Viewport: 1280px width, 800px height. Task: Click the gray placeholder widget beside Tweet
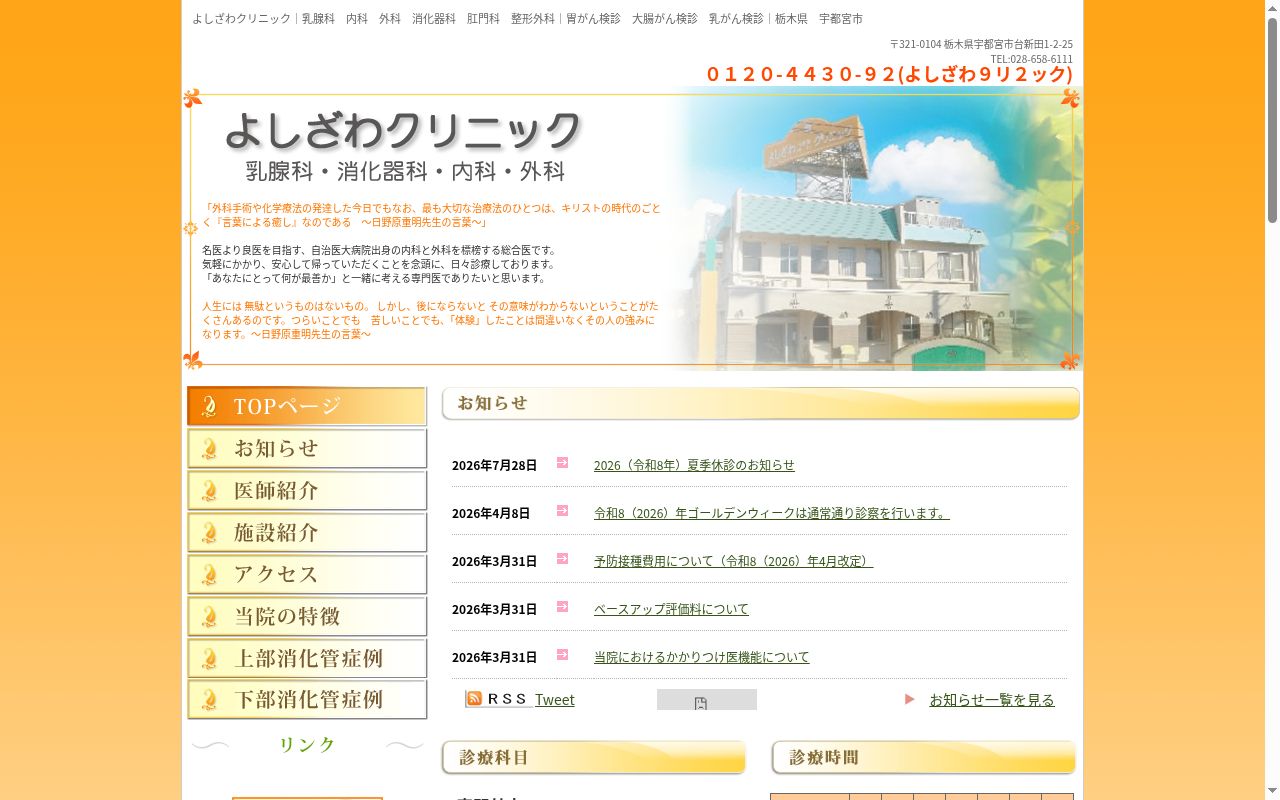[707, 700]
